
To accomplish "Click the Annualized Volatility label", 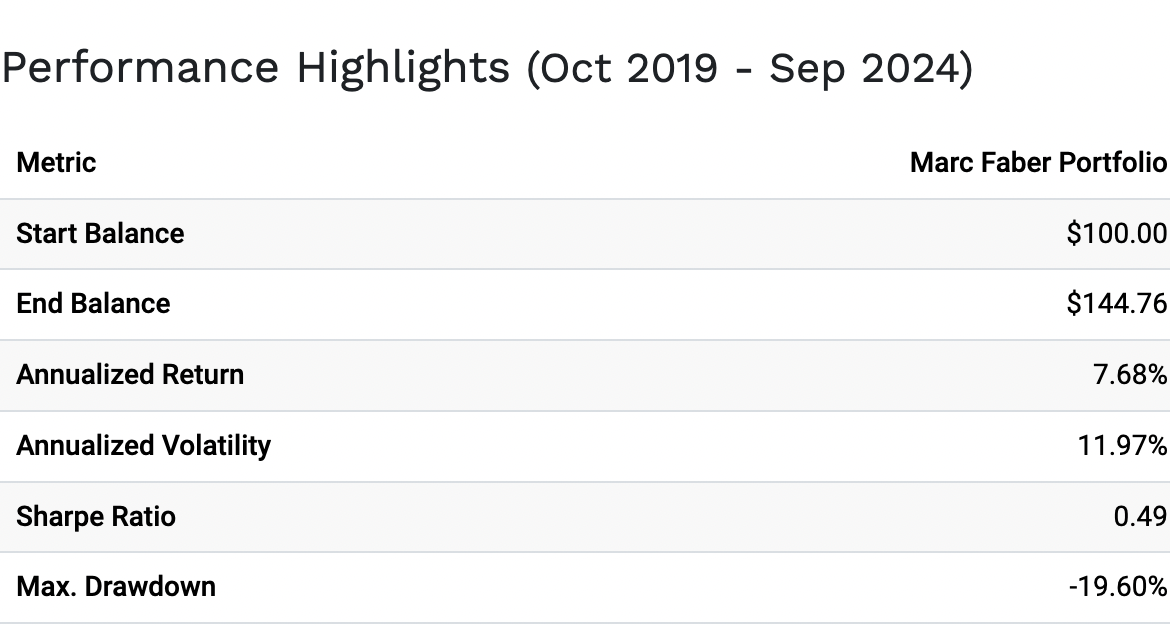I will (143, 445).
